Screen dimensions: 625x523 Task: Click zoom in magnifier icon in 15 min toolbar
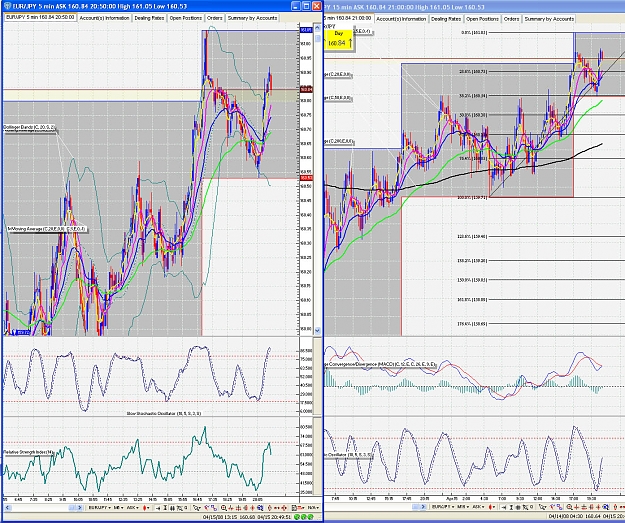569,507
